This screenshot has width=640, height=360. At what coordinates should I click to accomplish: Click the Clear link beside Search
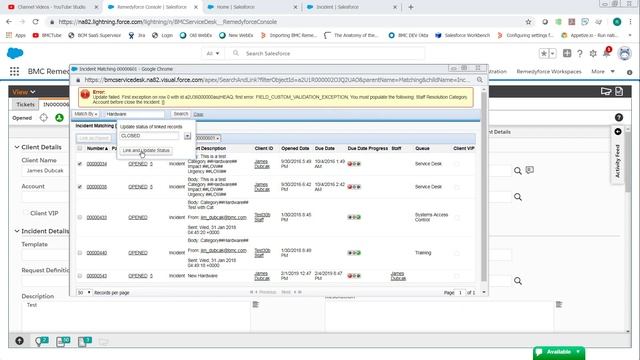pos(198,114)
